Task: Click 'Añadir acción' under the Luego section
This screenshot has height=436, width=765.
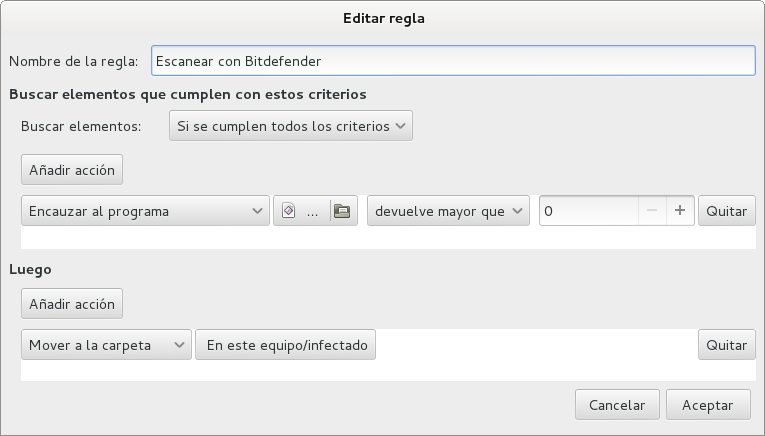Action: 71,304
